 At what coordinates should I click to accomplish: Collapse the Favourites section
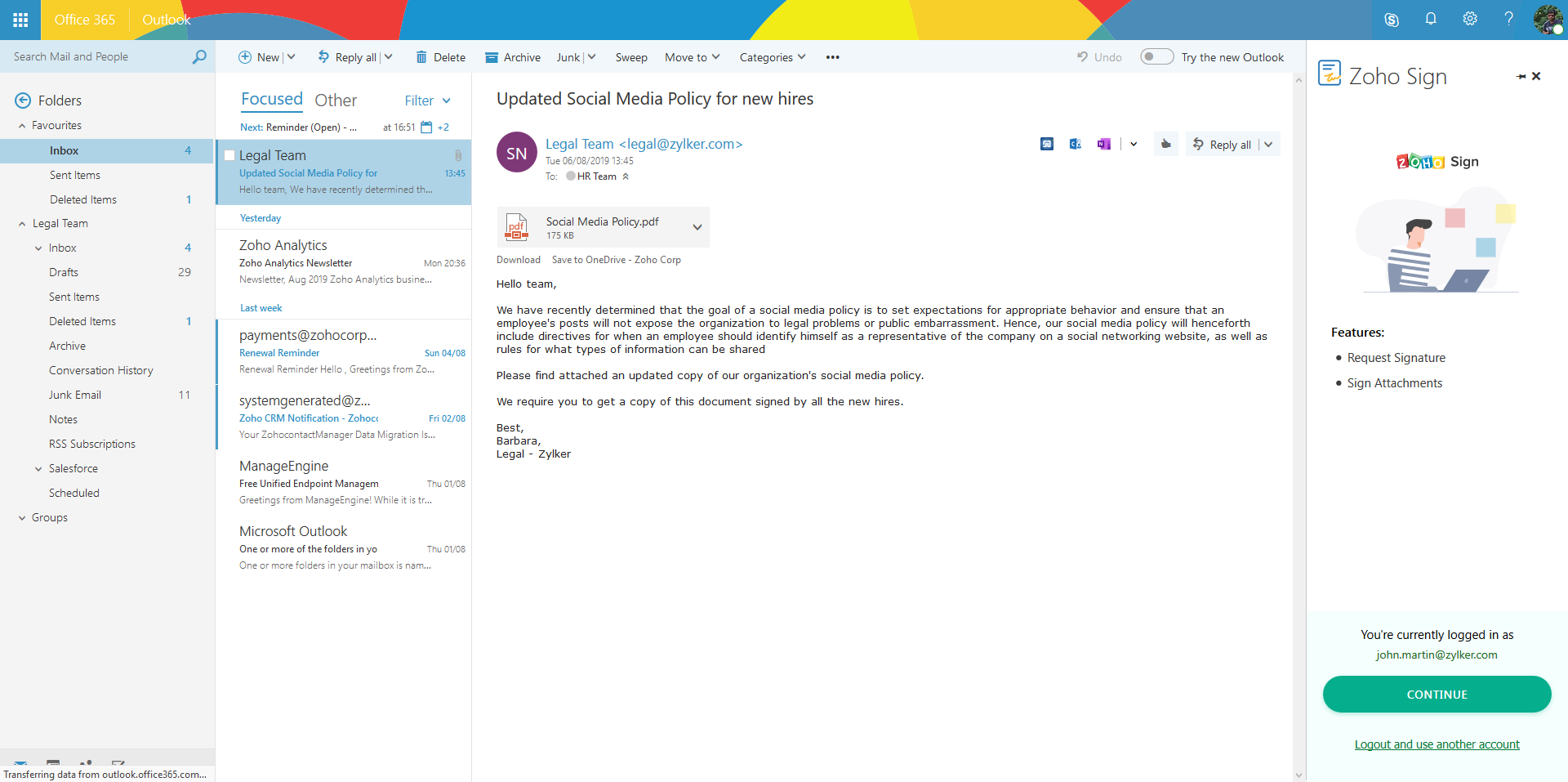22,126
